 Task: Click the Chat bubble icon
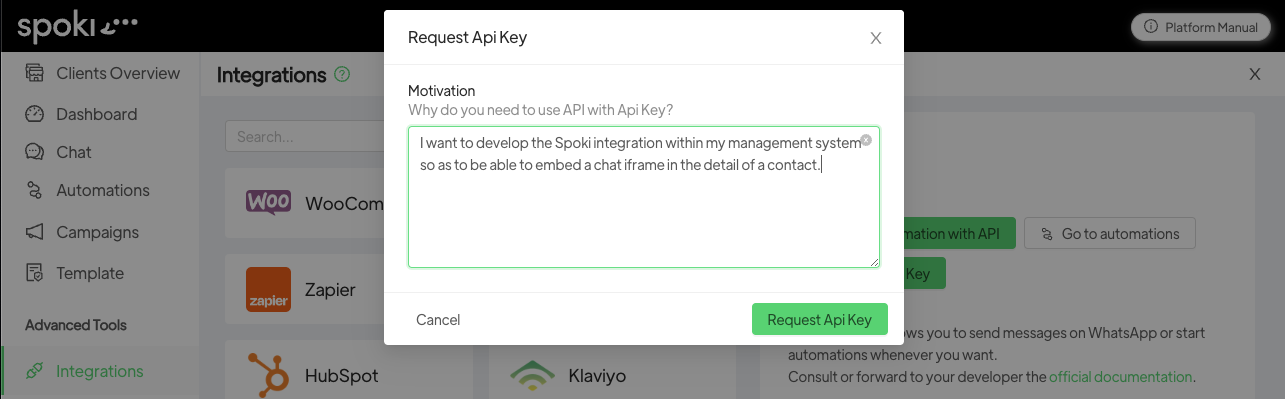click(35, 152)
